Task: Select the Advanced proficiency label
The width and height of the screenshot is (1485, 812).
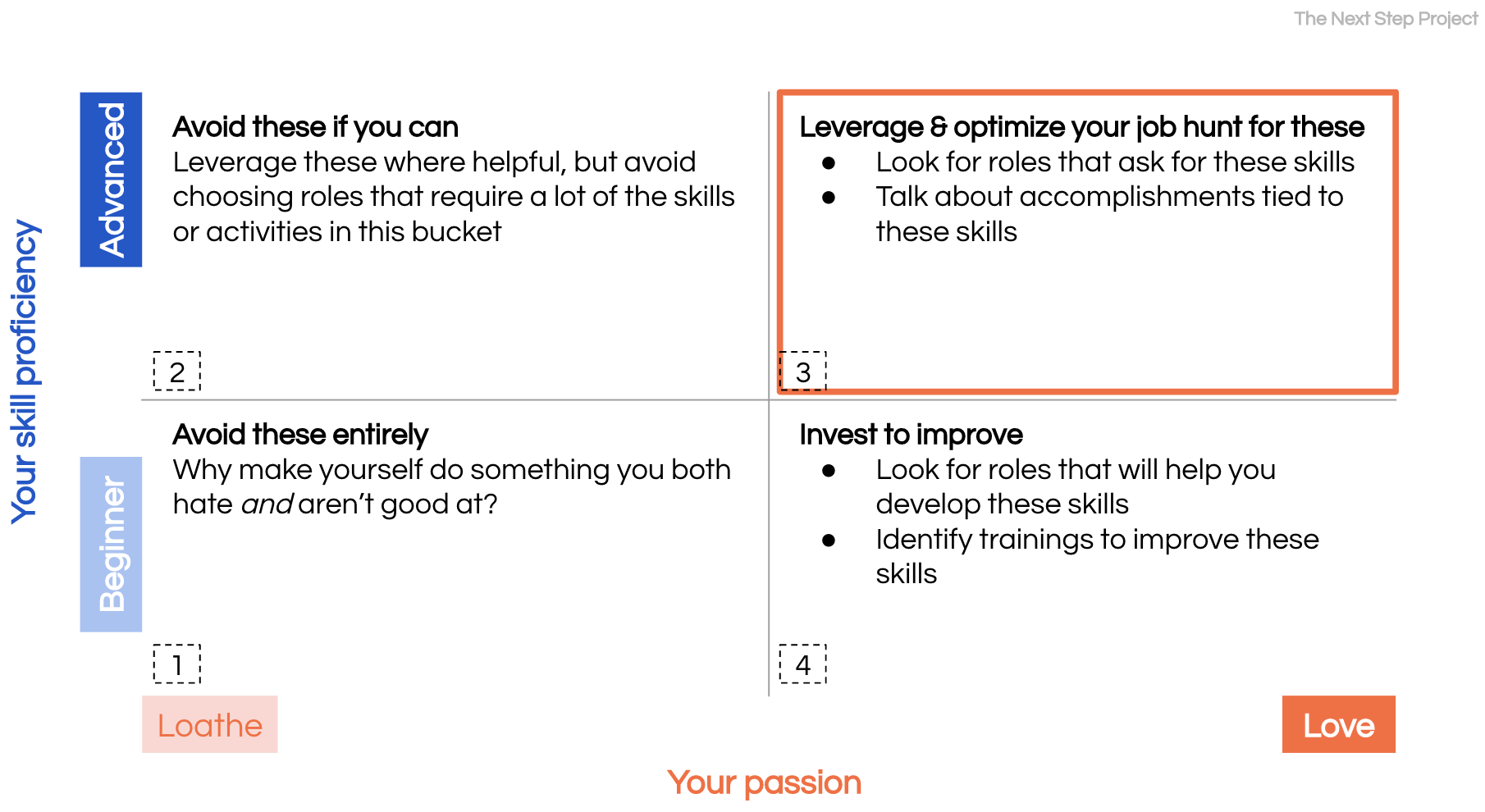Action: pyautogui.click(x=111, y=180)
